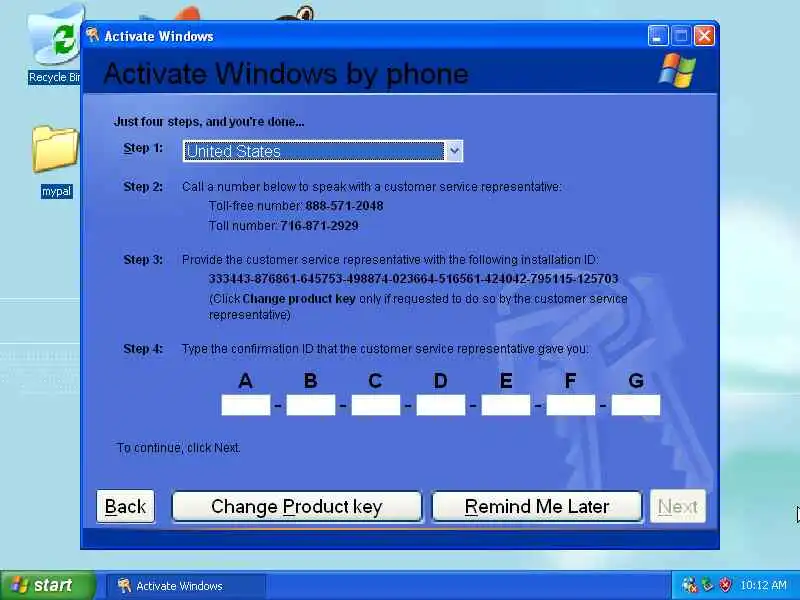This screenshot has width=800, height=600.
Task: Go back with the Back button
Action: point(126,507)
